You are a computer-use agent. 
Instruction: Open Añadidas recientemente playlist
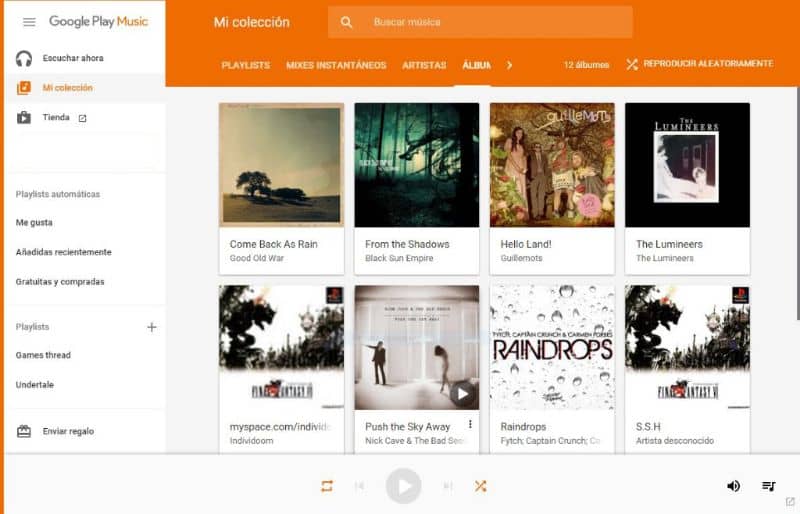point(63,252)
